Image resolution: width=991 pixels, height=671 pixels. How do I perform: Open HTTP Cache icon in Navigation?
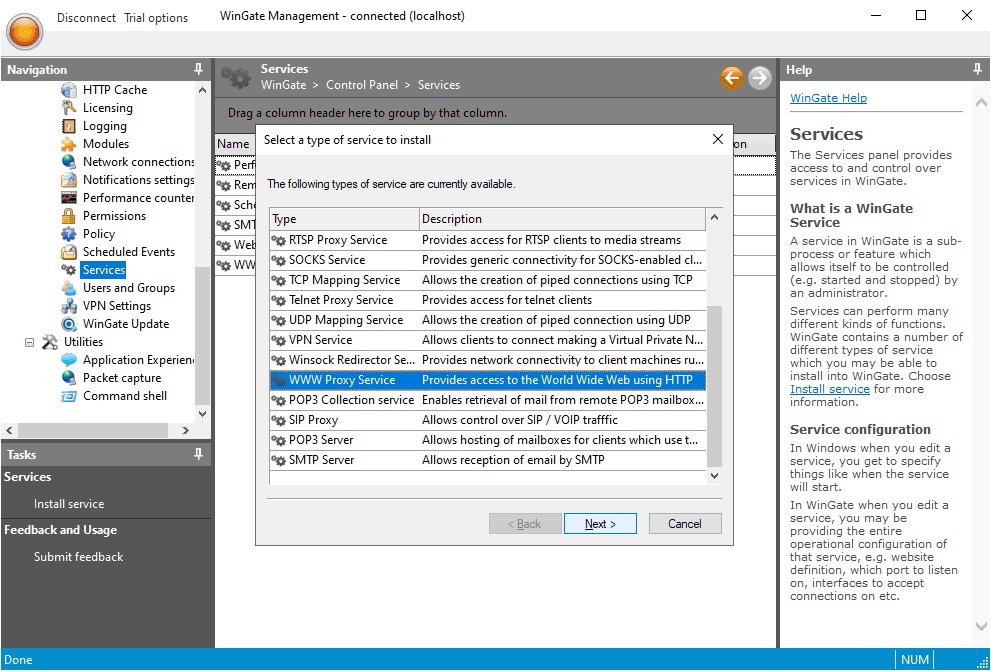[69, 90]
